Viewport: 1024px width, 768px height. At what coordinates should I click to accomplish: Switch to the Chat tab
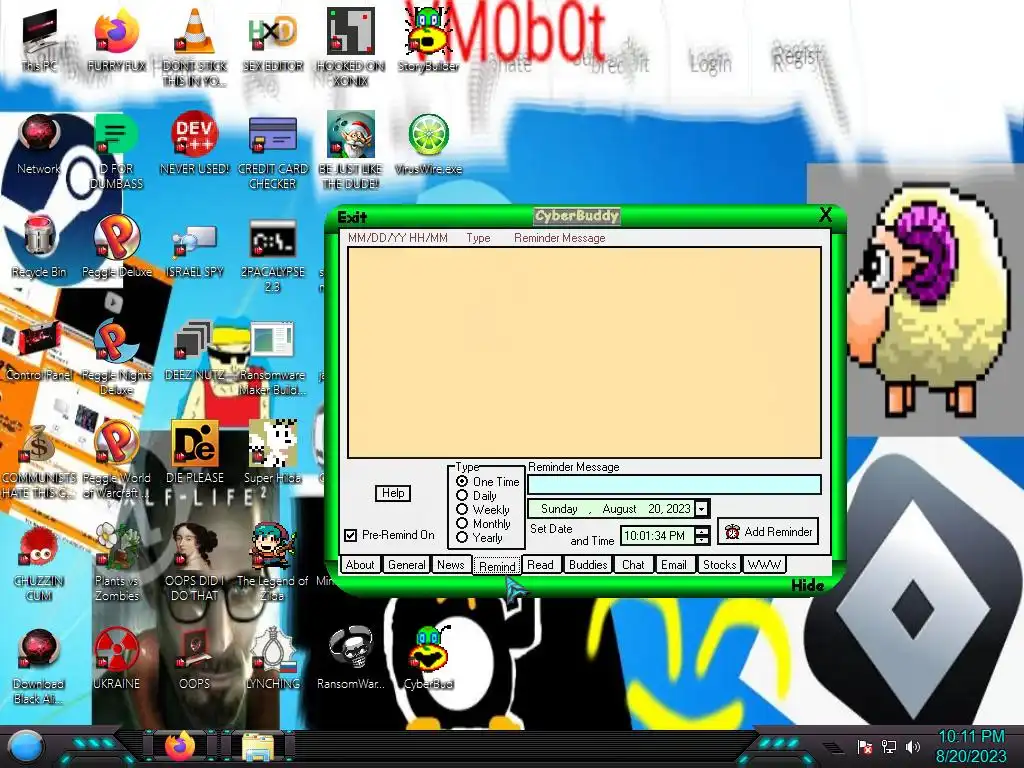point(633,564)
